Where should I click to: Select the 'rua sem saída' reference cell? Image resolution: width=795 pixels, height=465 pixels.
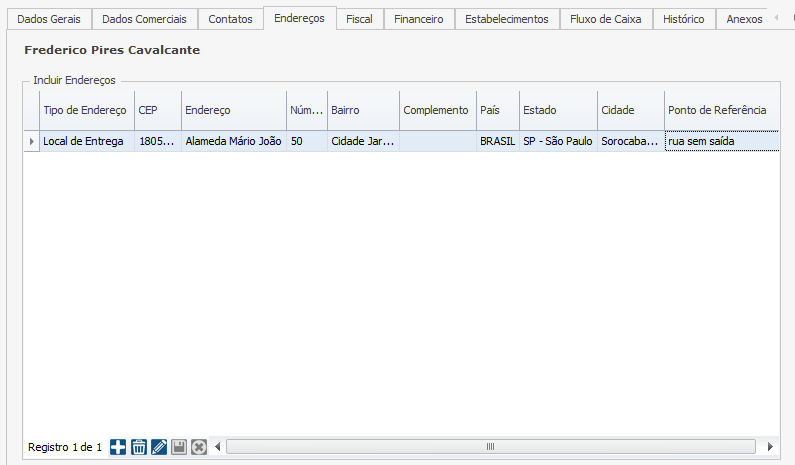(720, 142)
